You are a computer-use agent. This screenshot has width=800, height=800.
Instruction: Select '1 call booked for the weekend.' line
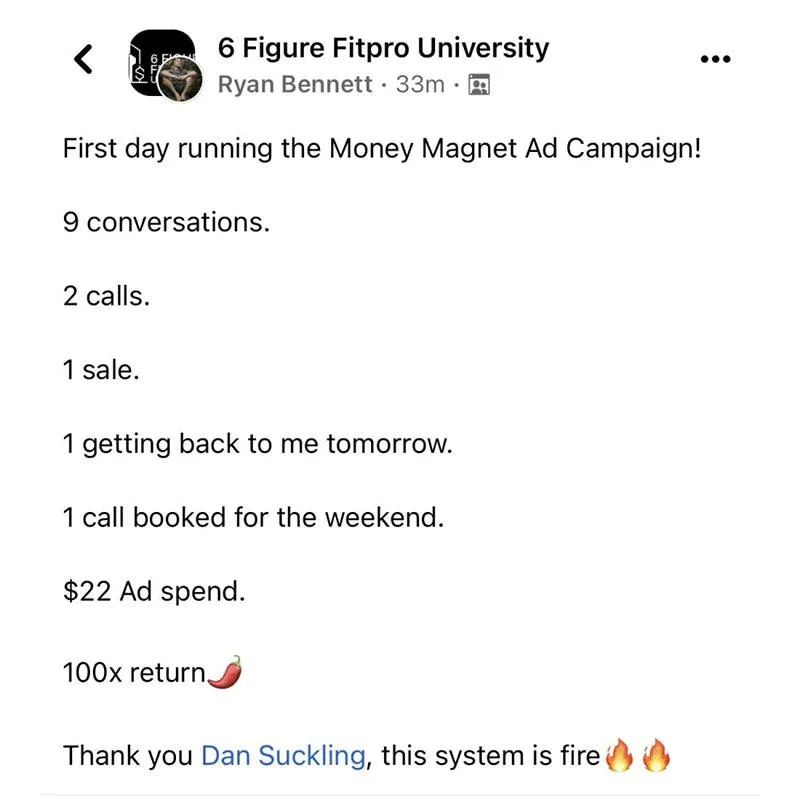pos(253,517)
